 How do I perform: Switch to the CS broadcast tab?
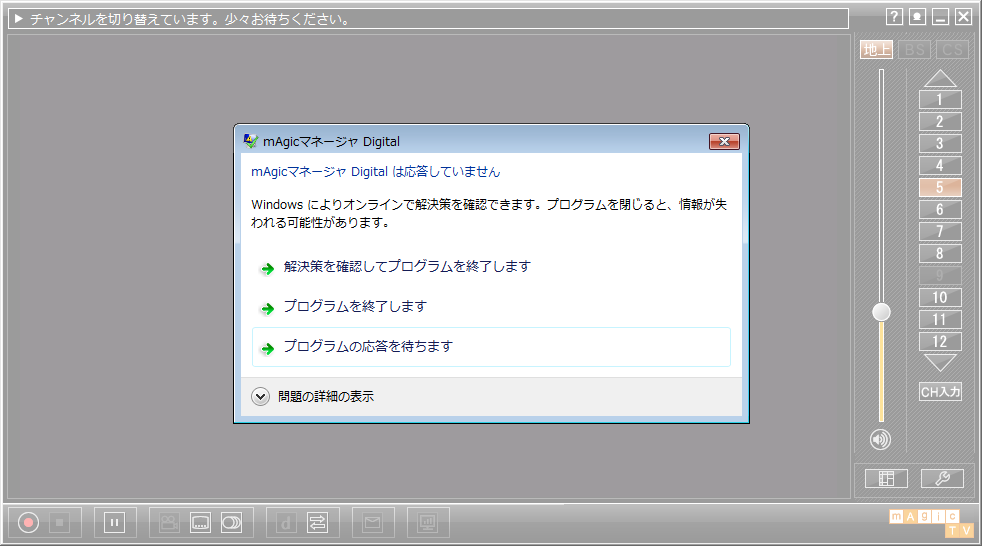click(x=952, y=49)
